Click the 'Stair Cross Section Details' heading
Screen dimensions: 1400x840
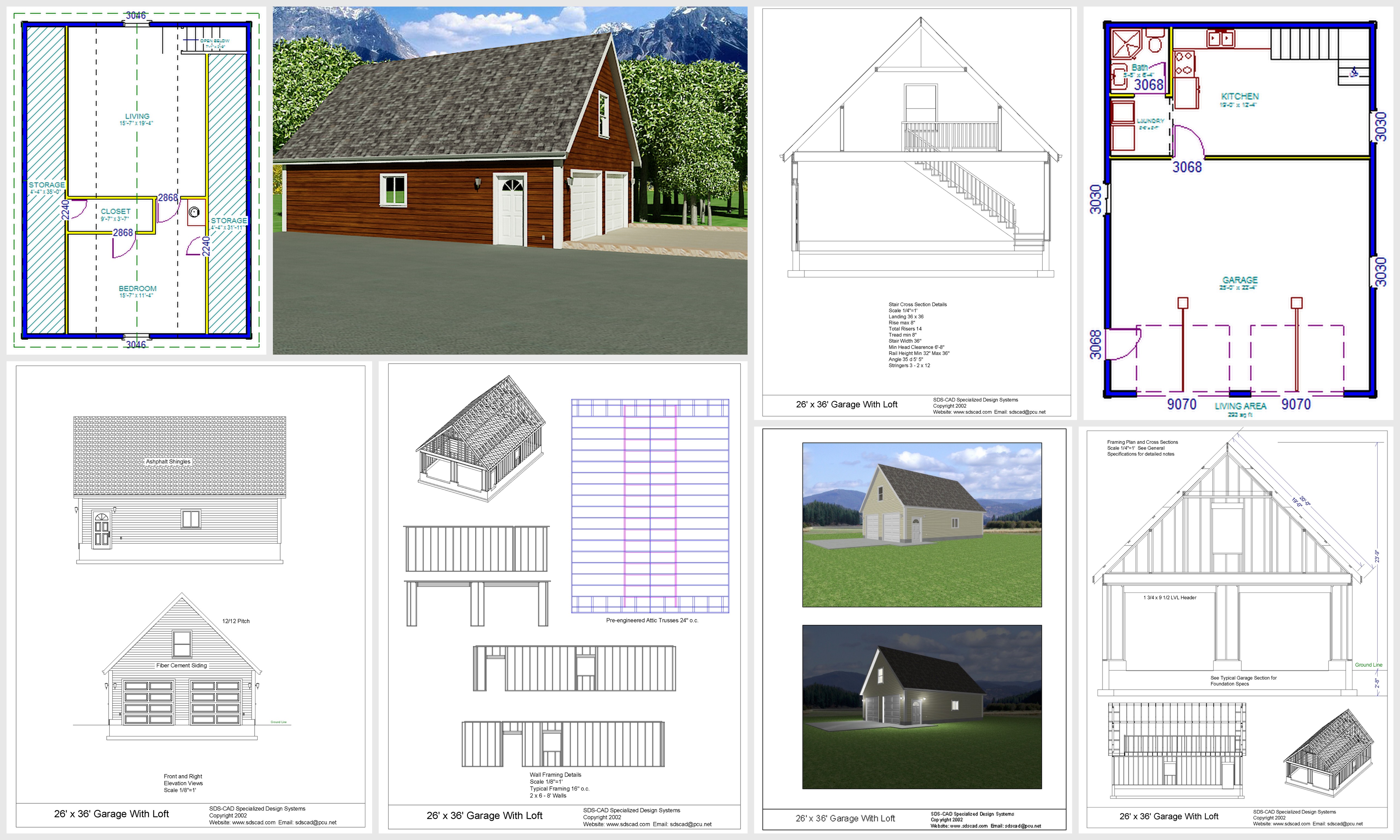click(917, 305)
